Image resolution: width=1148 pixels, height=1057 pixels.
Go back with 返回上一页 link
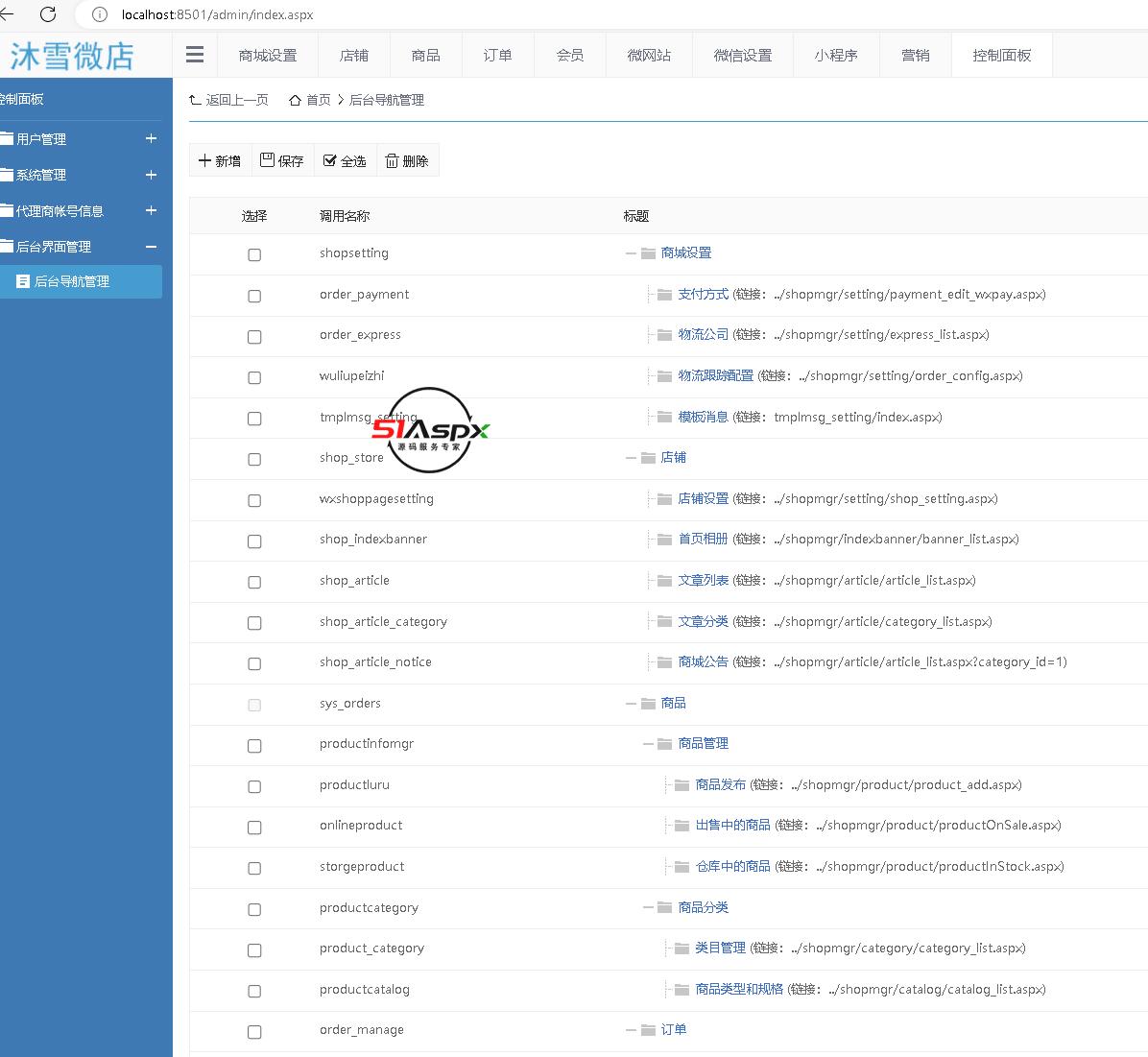(x=228, y=101)
